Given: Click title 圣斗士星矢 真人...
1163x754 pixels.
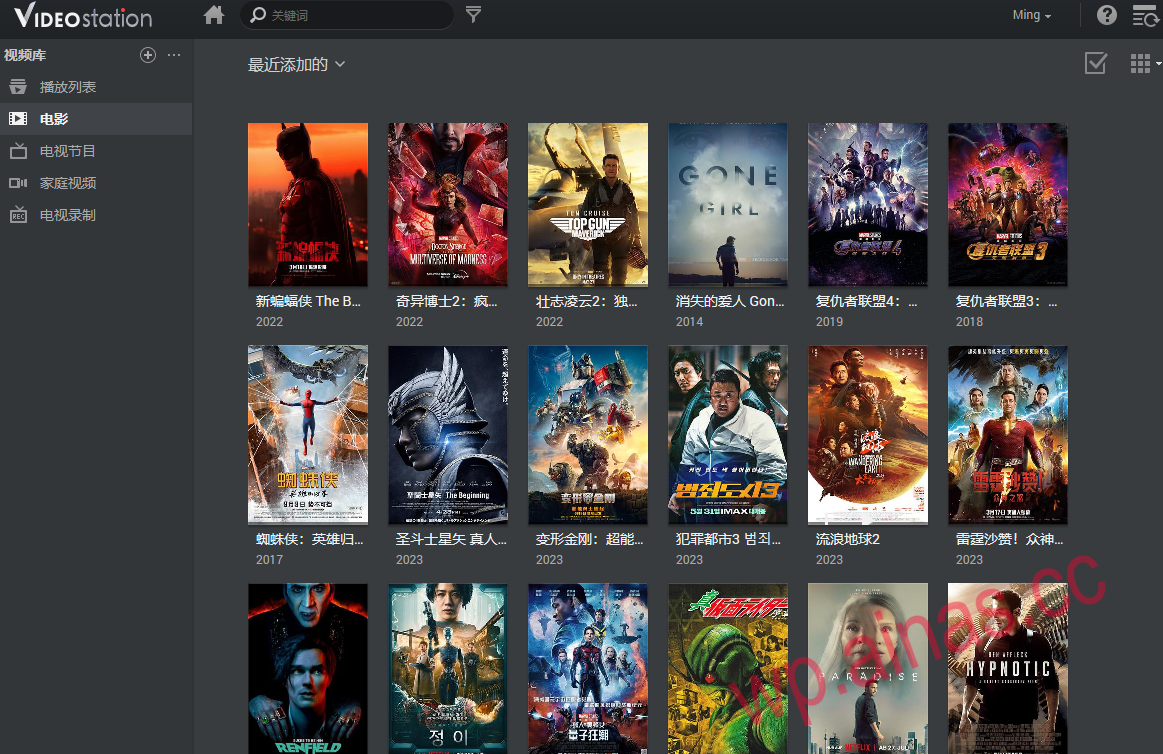Looking at the screenshot, I should click(x=451, y=539).
